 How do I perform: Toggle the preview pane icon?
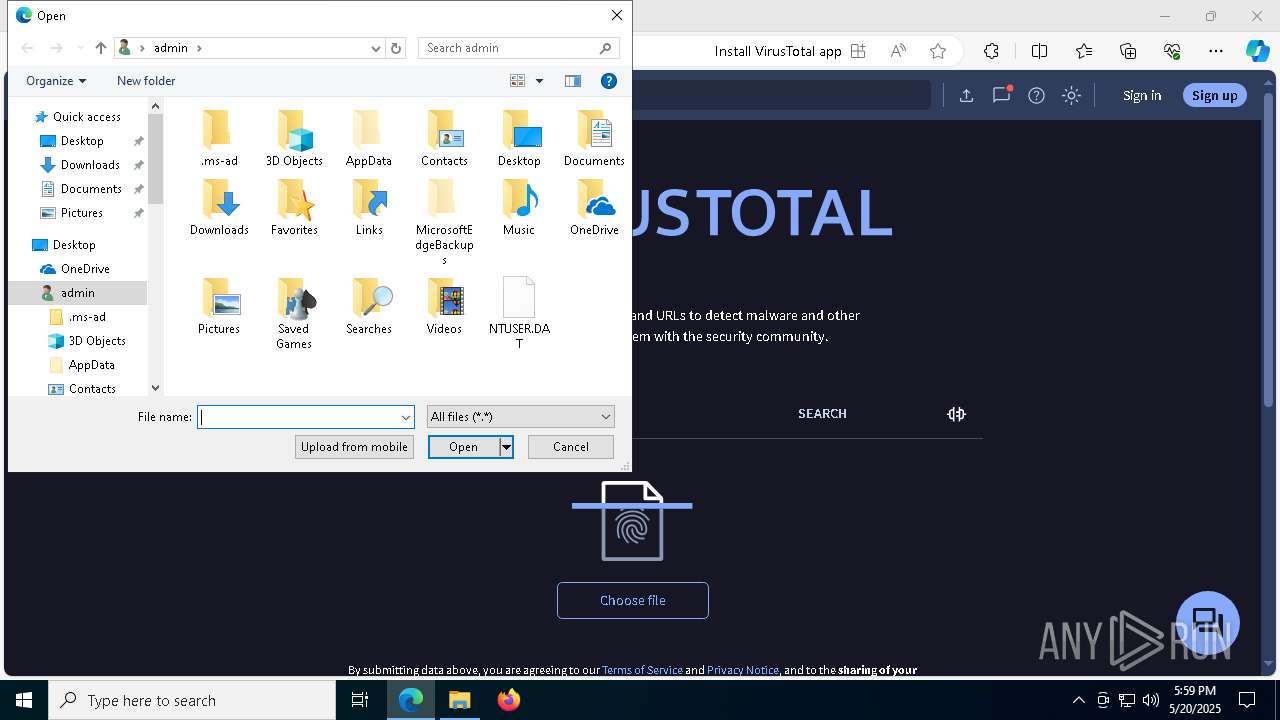(573, 81)
